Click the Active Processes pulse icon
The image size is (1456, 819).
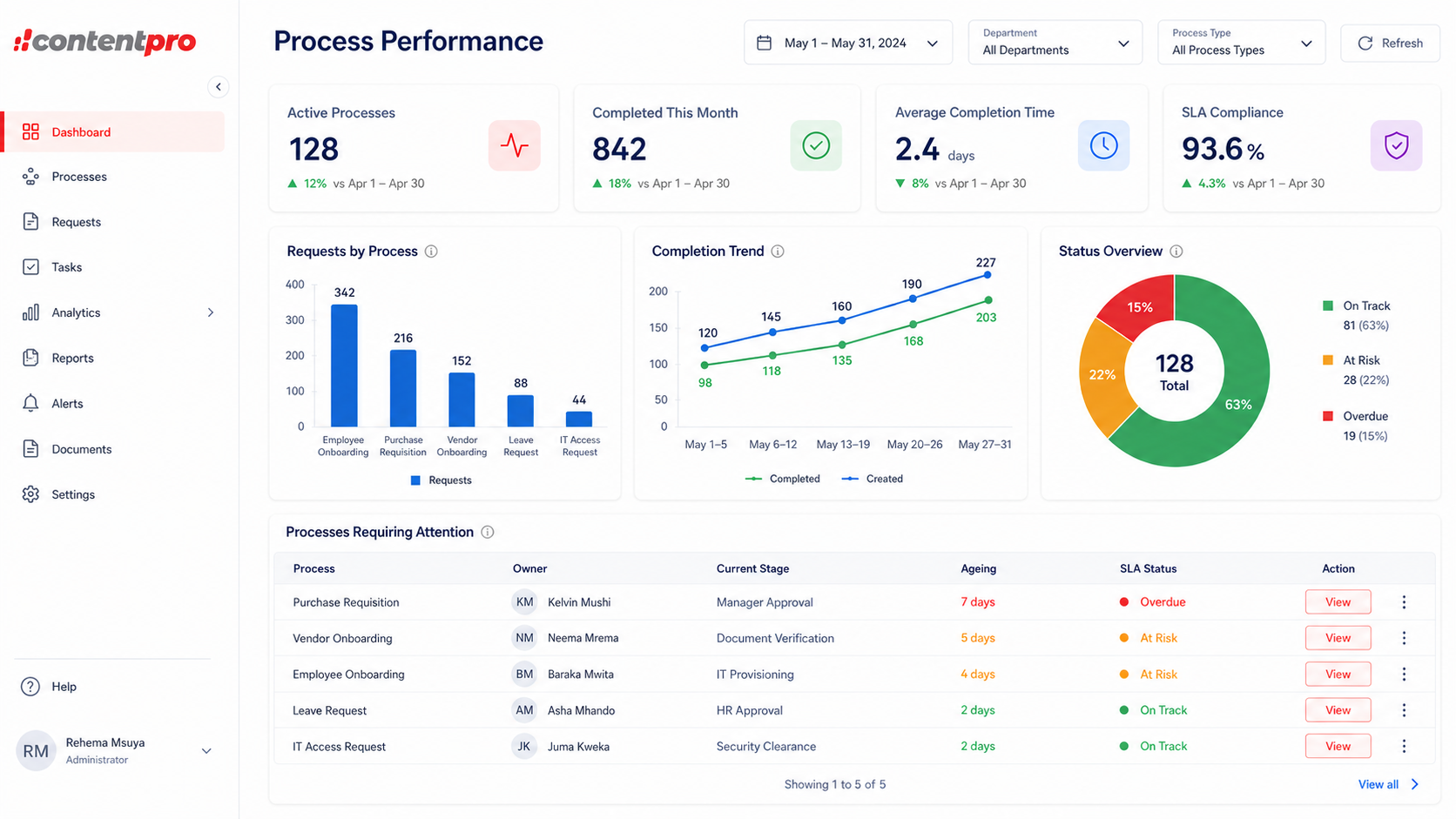pyautogui.click(x=514, y=145)
